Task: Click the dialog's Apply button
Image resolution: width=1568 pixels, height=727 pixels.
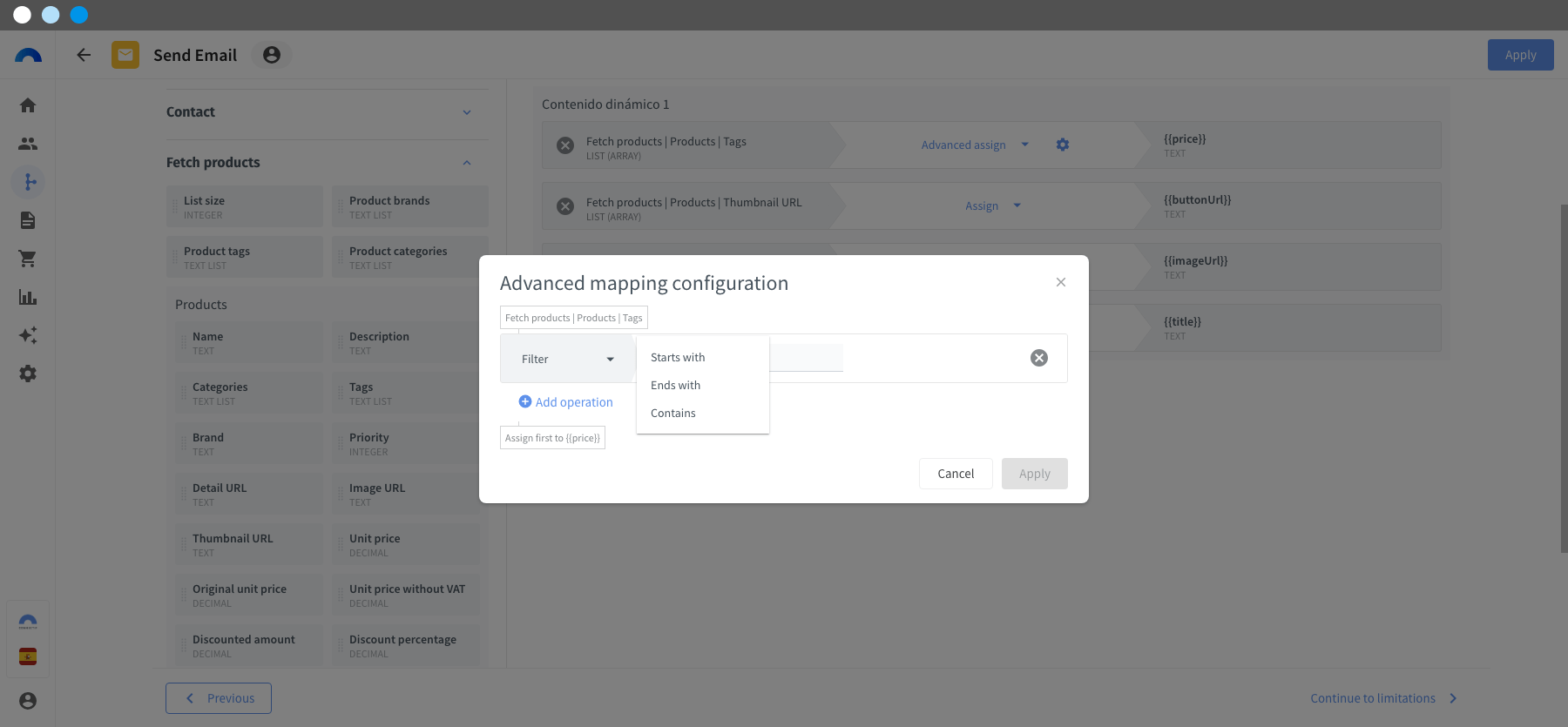Action: 1035,474
